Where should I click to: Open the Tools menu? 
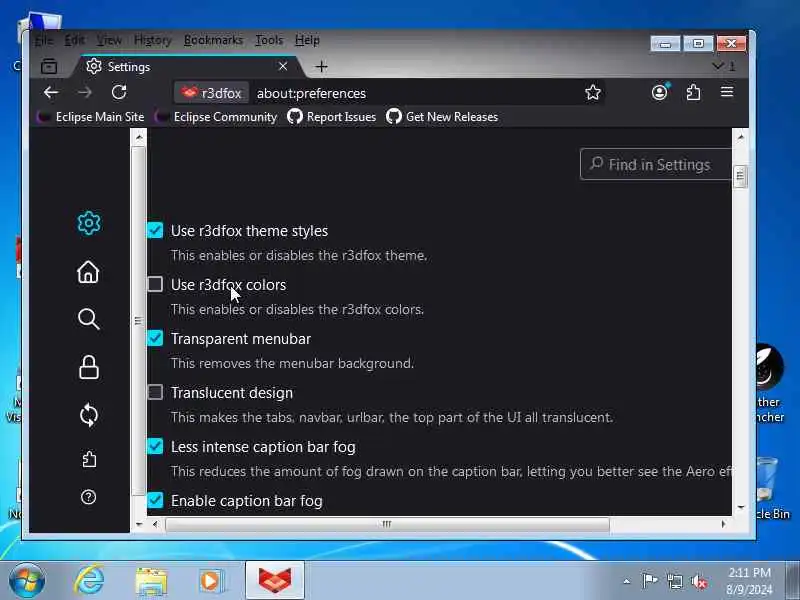click(x=269, y=40)
